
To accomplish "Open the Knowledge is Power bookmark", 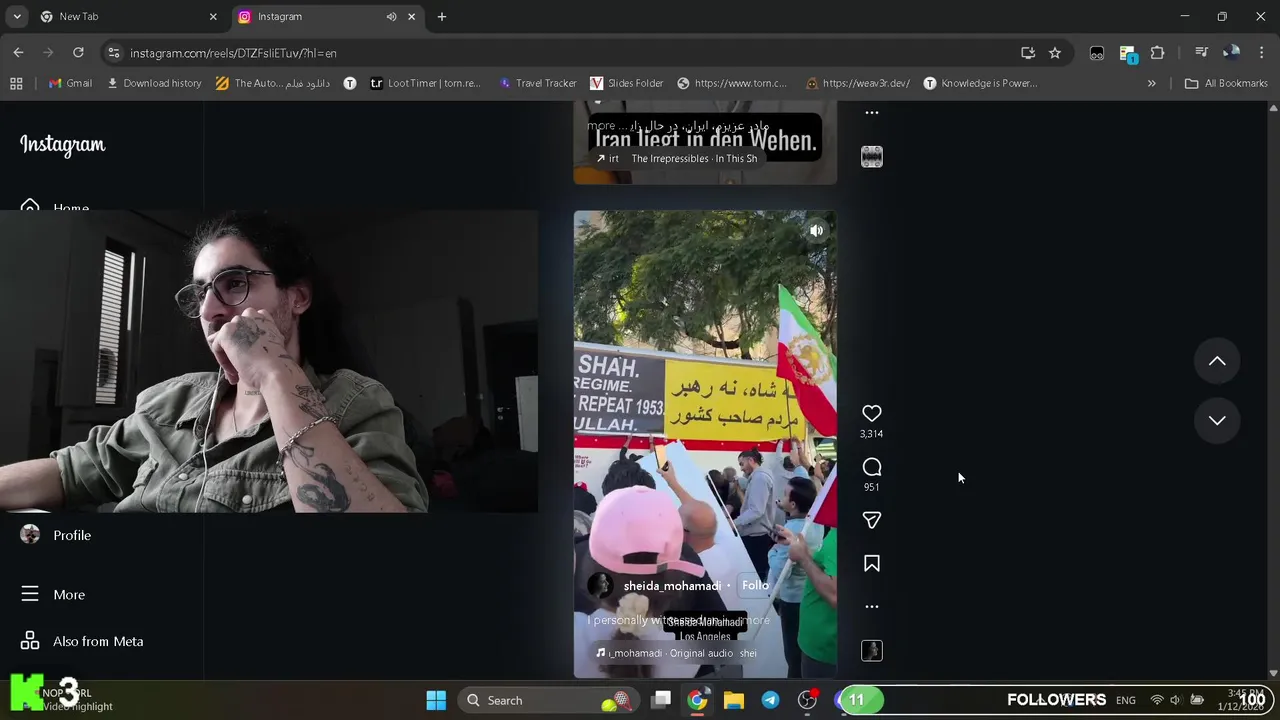I will 980,83.
